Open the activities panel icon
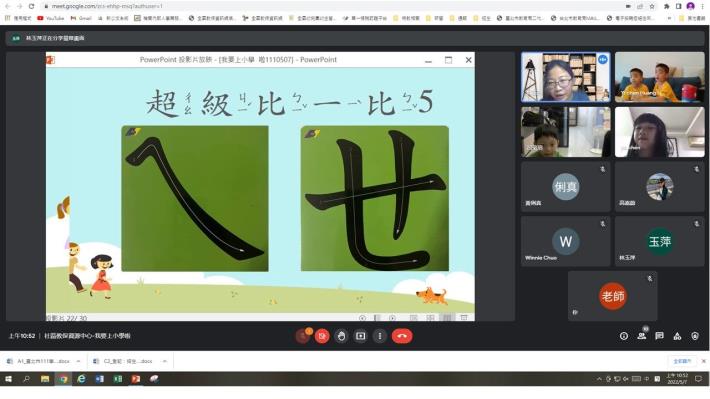The image size is (710, 399). [x=677, y=336]
